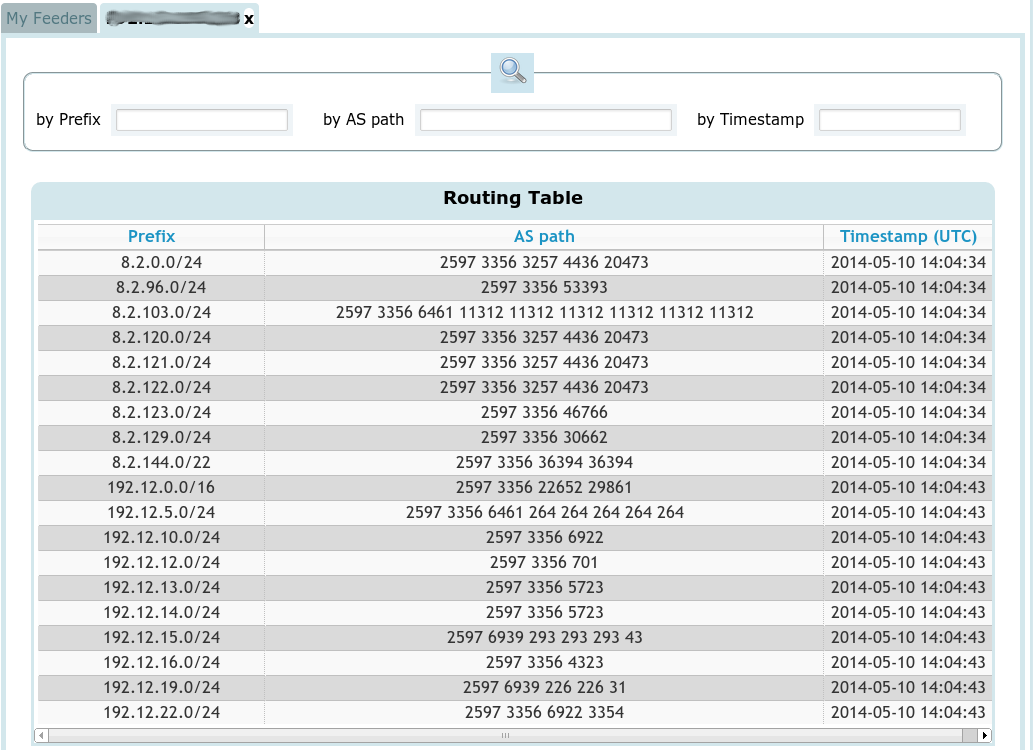Focus the by Timestamp input field
Viewport: 1033px width, 750px height.
coord(889,120)
